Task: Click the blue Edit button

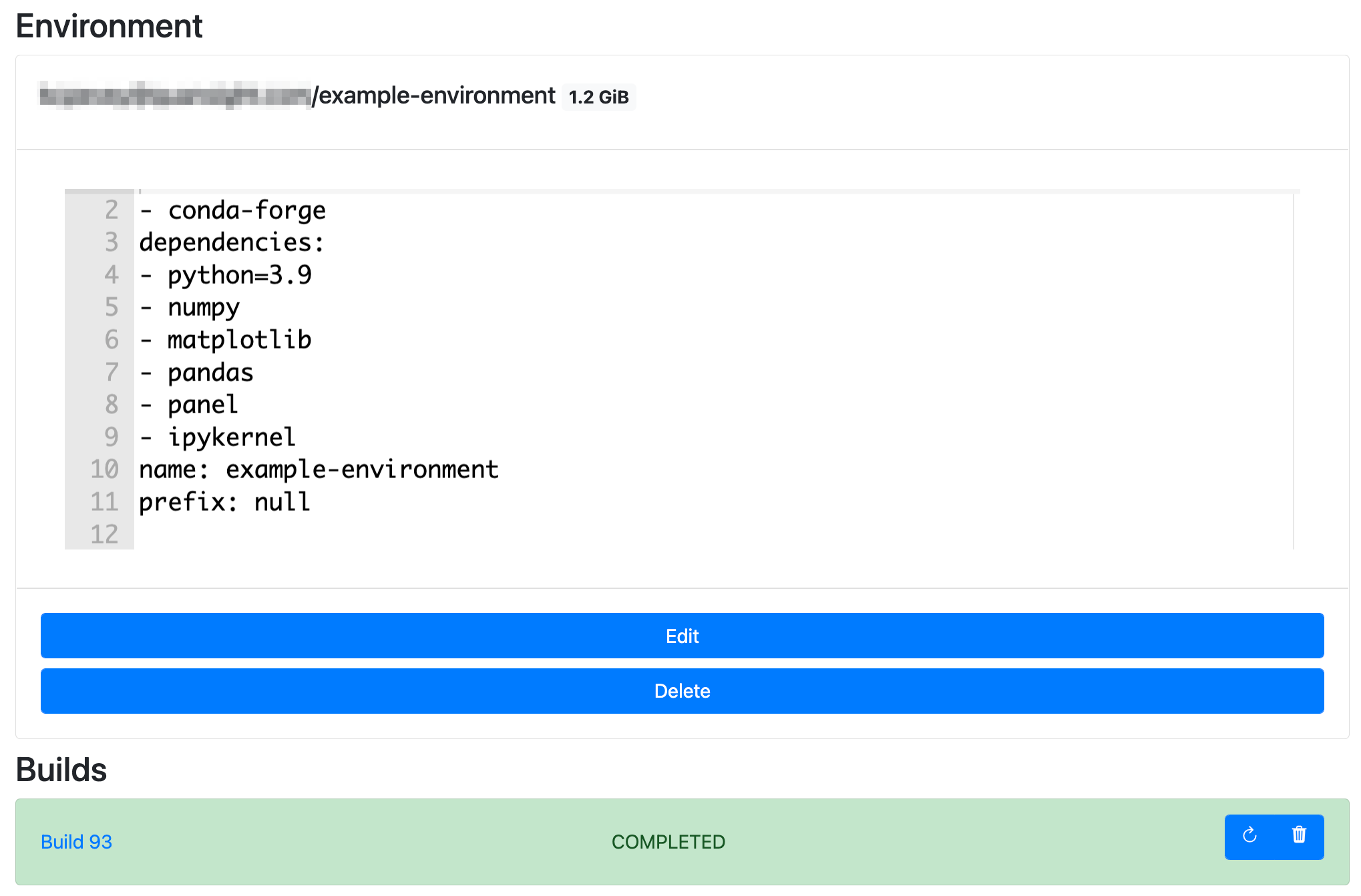Action: 682,636
